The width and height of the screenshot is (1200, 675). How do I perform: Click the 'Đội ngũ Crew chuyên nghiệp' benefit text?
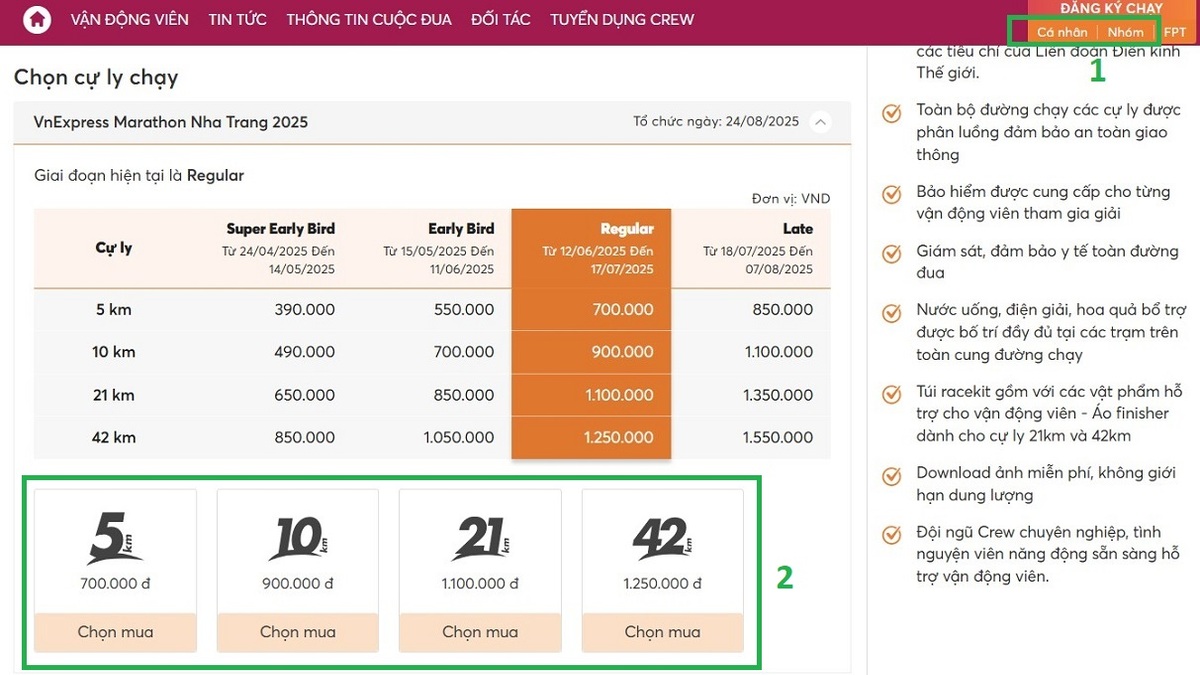(1047, 556)
